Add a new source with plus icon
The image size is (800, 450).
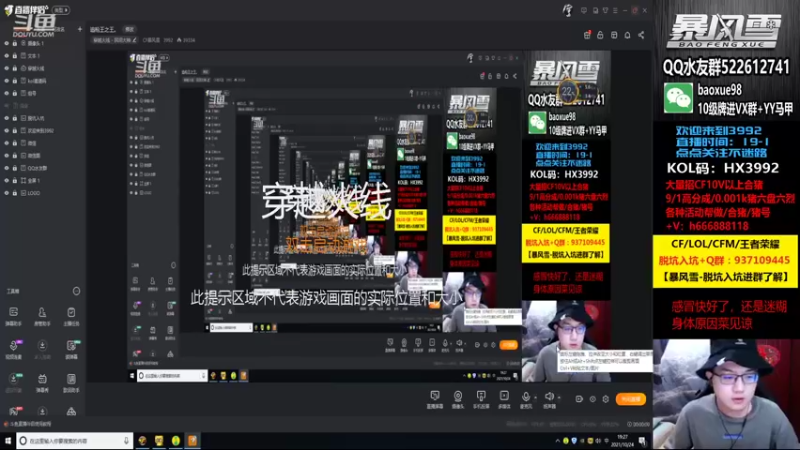pyautogui.click(x=80, y=29)
